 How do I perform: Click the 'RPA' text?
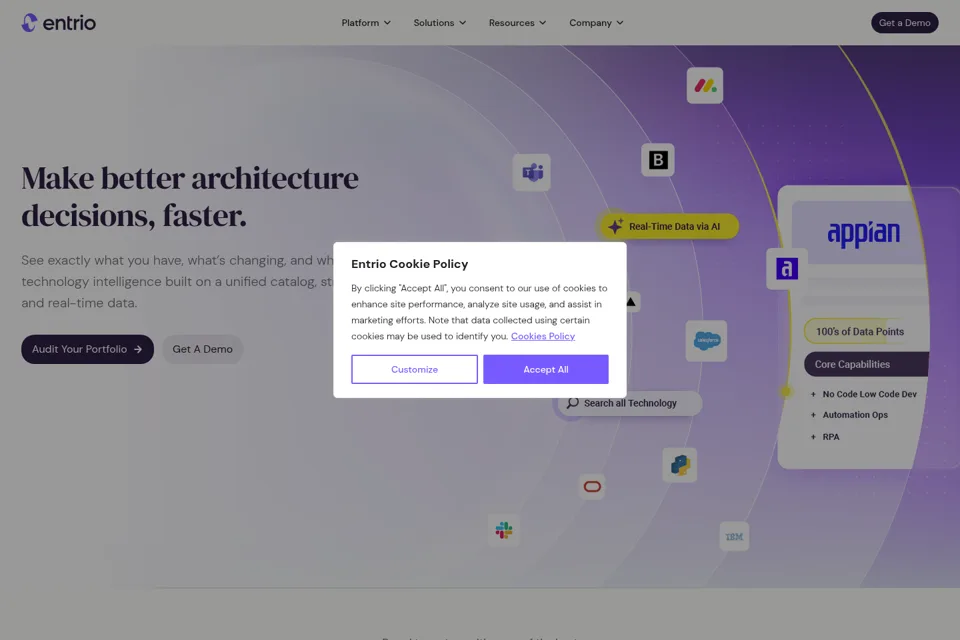(831, 437)
